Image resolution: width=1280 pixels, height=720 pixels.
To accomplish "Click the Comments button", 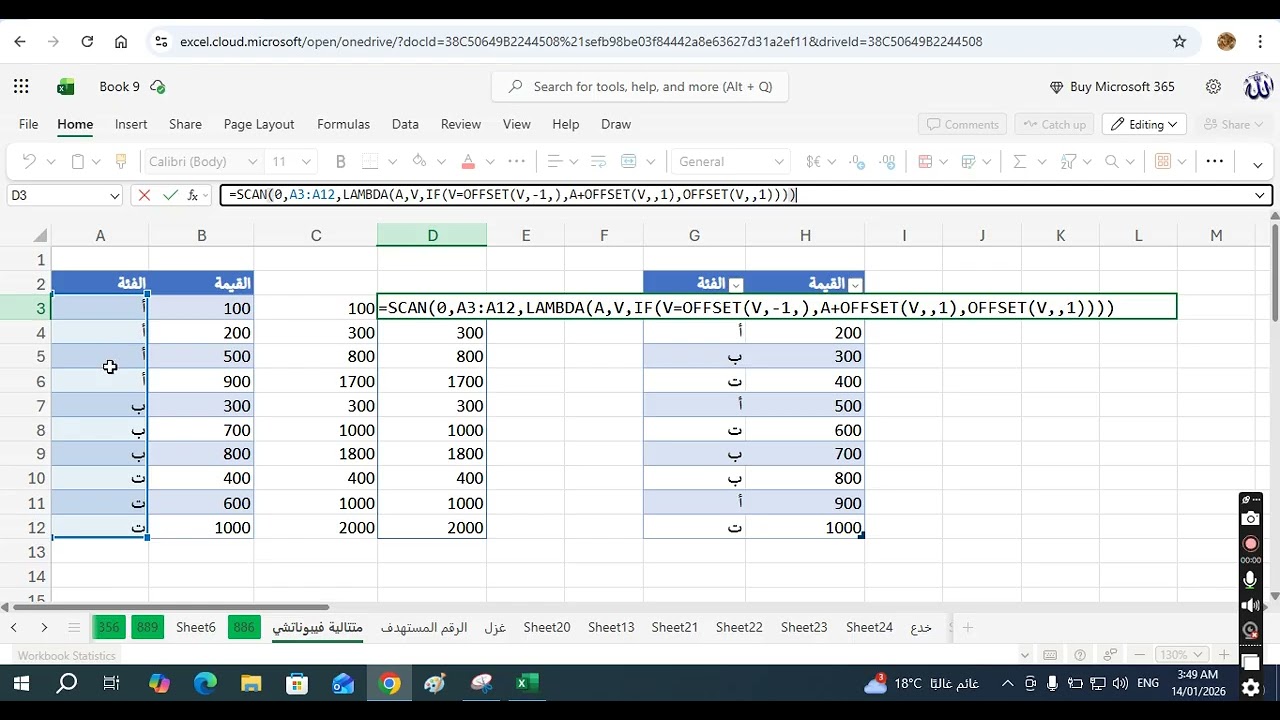I will [963, 124].
